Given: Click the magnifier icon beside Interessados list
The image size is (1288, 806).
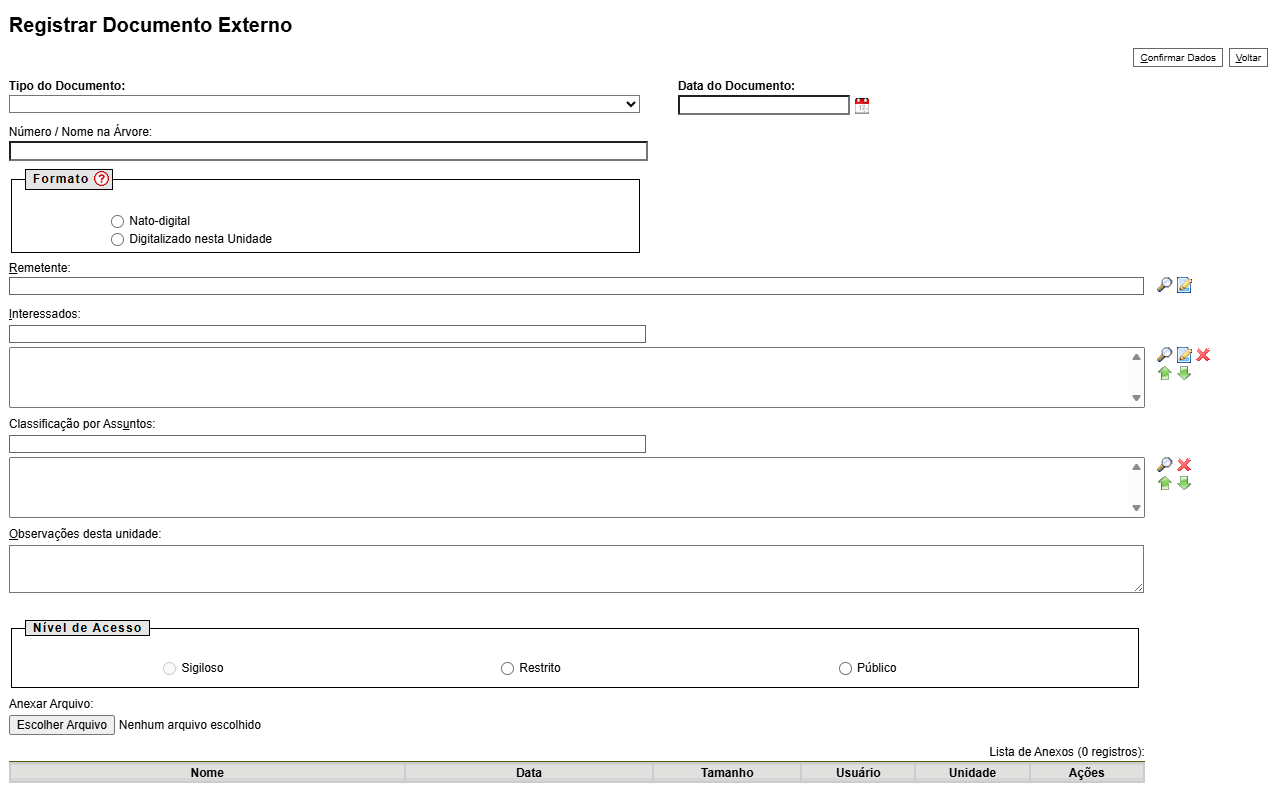Looking at the screenshot, I should click(1164, 355).
